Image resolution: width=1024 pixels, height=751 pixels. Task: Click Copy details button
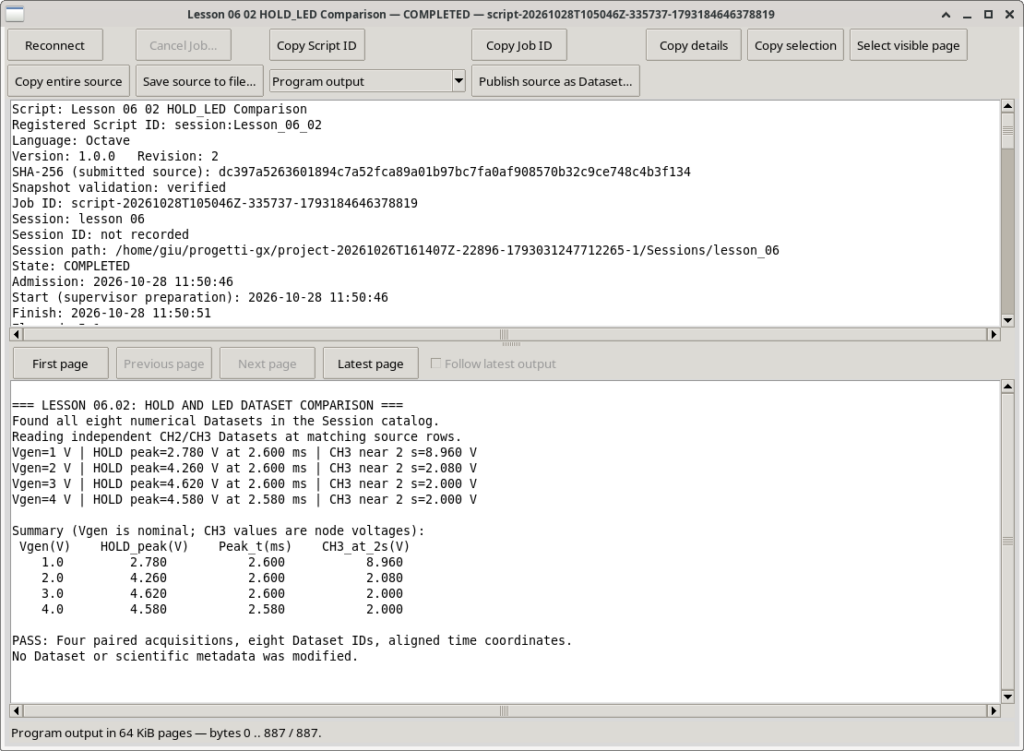(x=694, y=46)
